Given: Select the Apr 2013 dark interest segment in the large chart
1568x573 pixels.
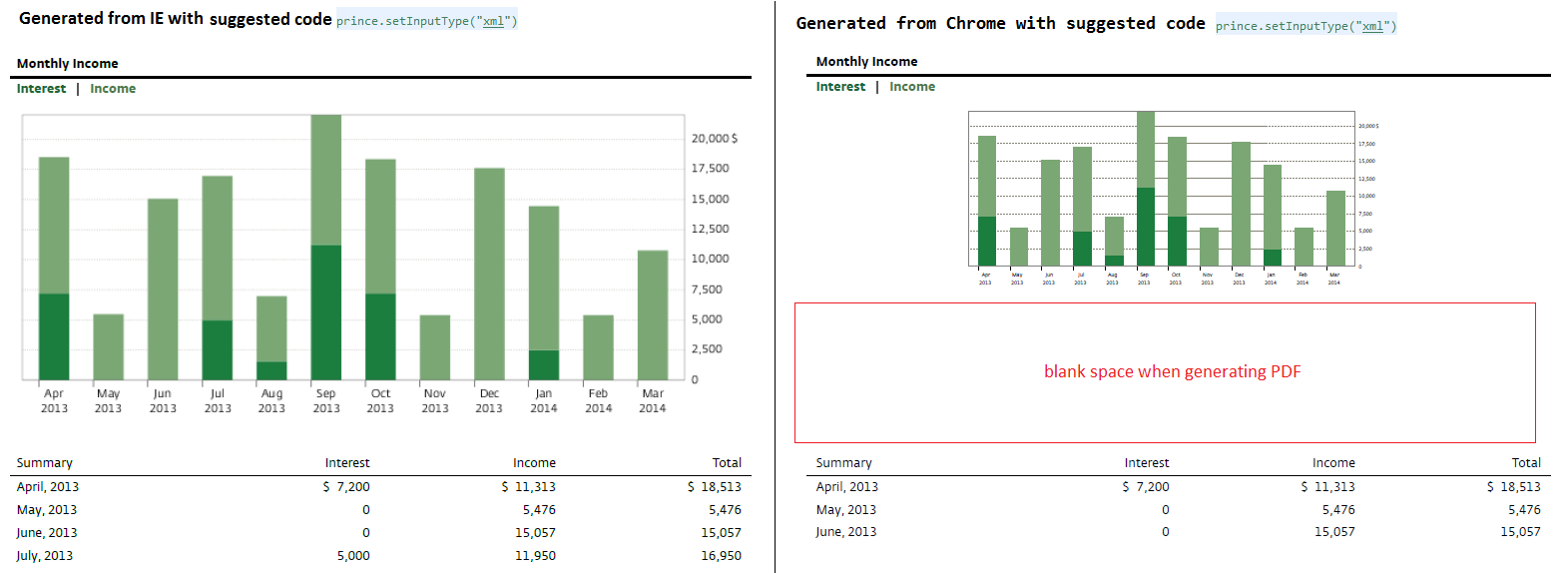Looking at the screenshot, I should tap(54, 336).
